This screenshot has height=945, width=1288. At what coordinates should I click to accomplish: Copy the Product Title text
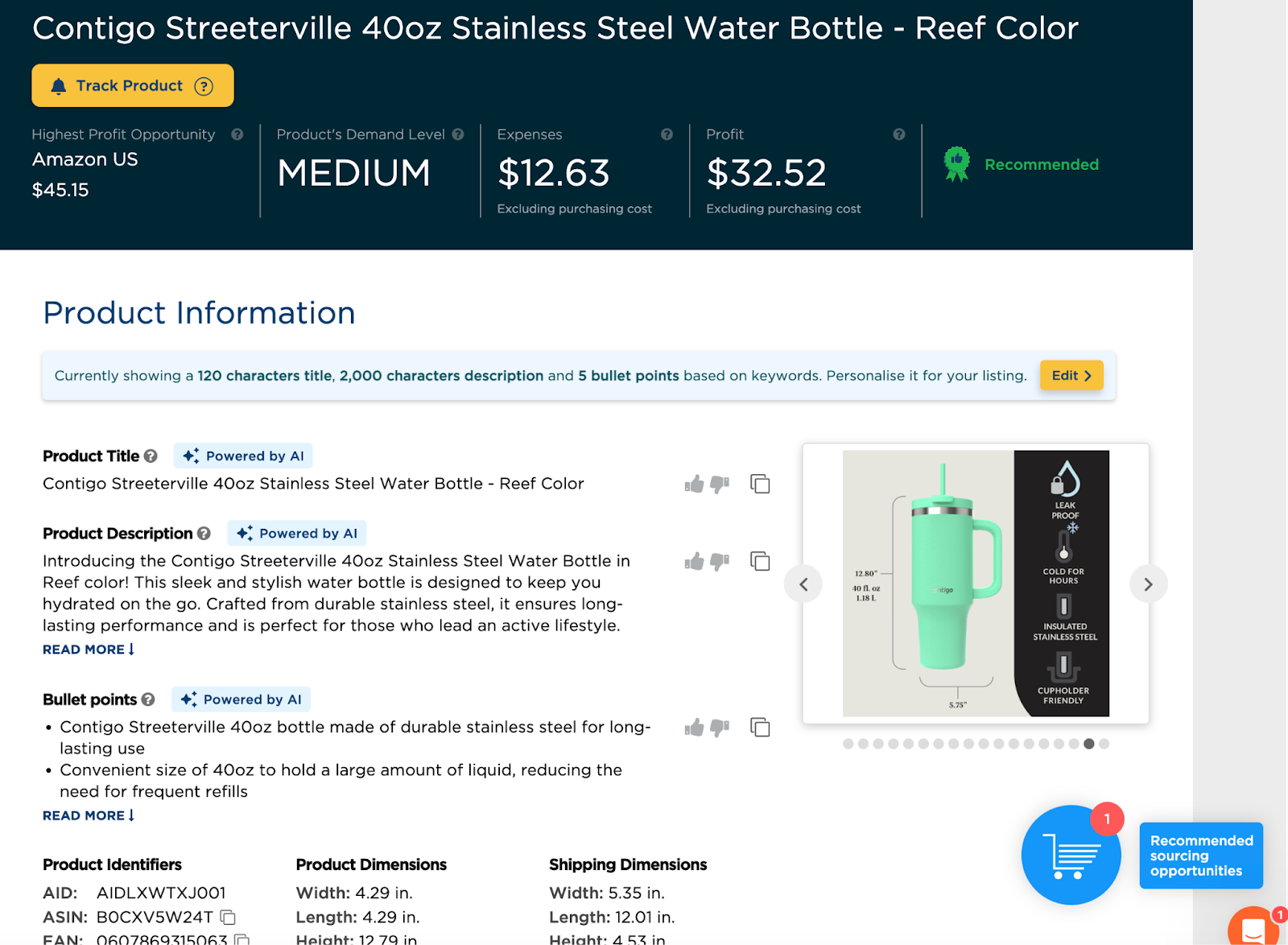[x=760, y=484]
